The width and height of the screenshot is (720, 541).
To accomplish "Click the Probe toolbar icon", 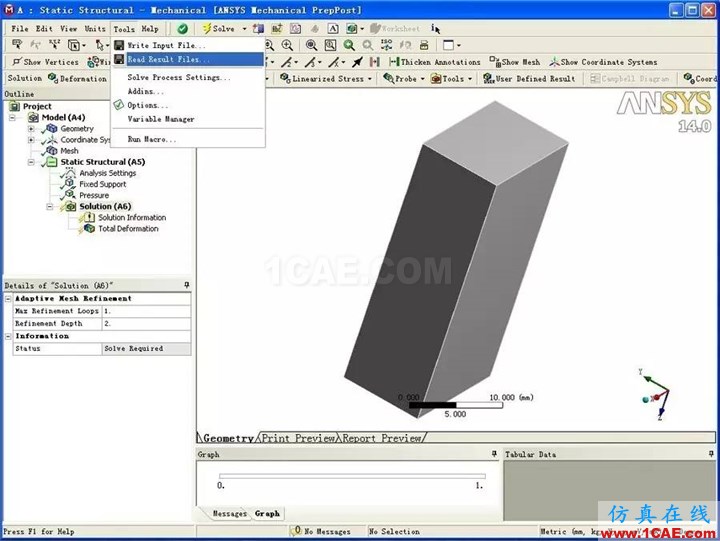I will (x=388, y=79).
